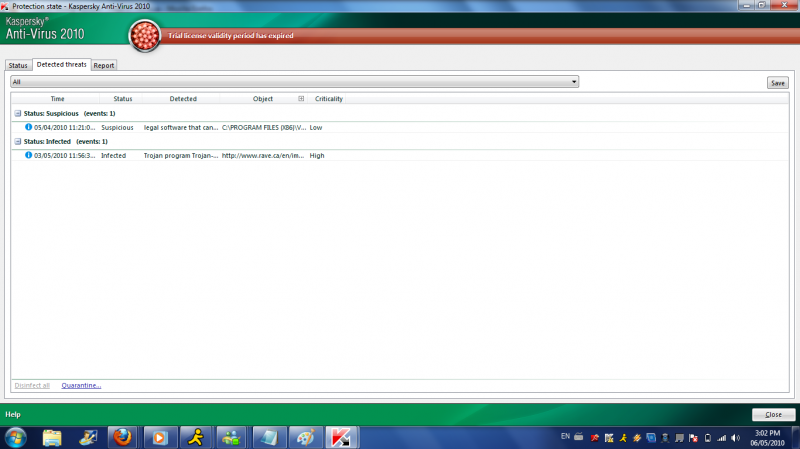Sort by the Detected column header
This screenshot has width=800, height=449.
point(183,98)
